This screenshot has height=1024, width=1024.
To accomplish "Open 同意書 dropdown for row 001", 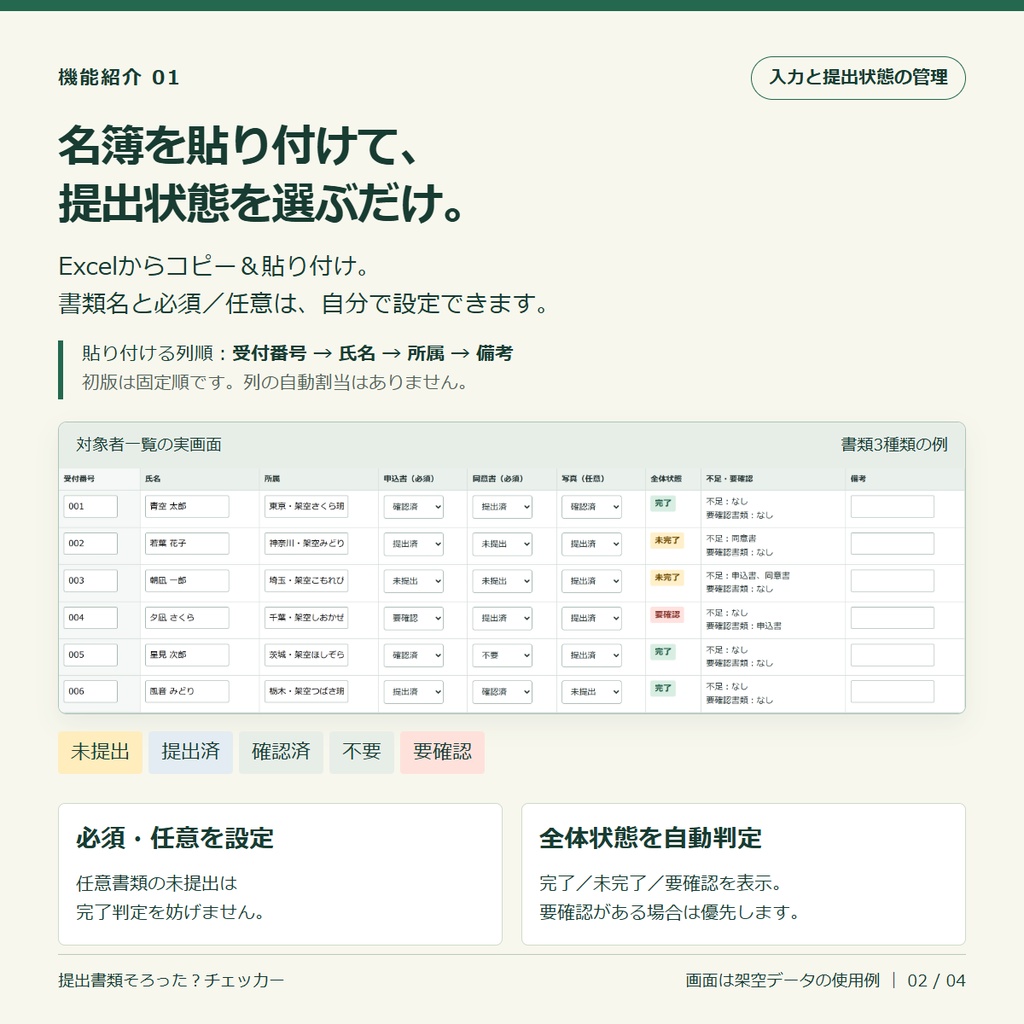I will (502, 507).
